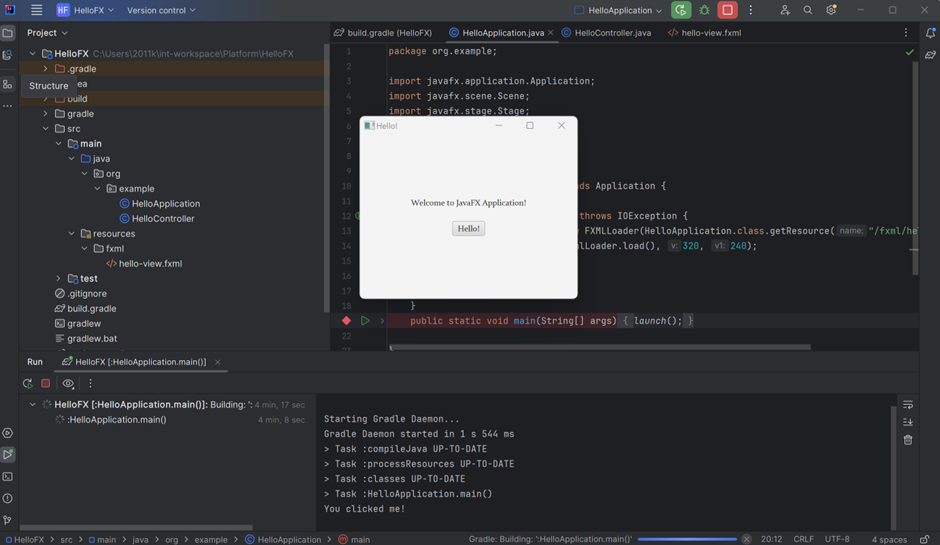Open the Run tool window sidebar icon
This screenshot has height=545, width=940.
(8, 454)
